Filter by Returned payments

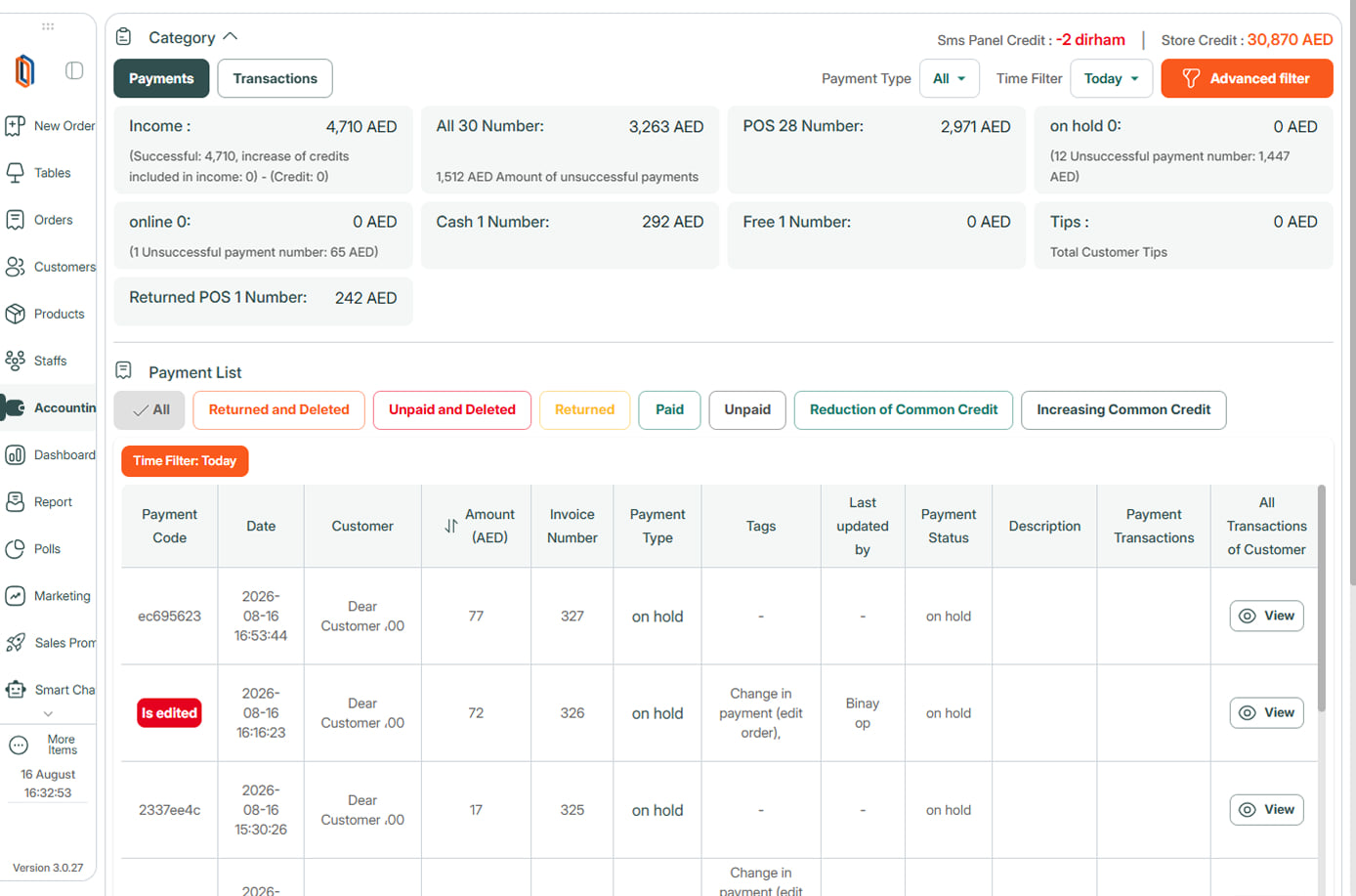point(584,409)
